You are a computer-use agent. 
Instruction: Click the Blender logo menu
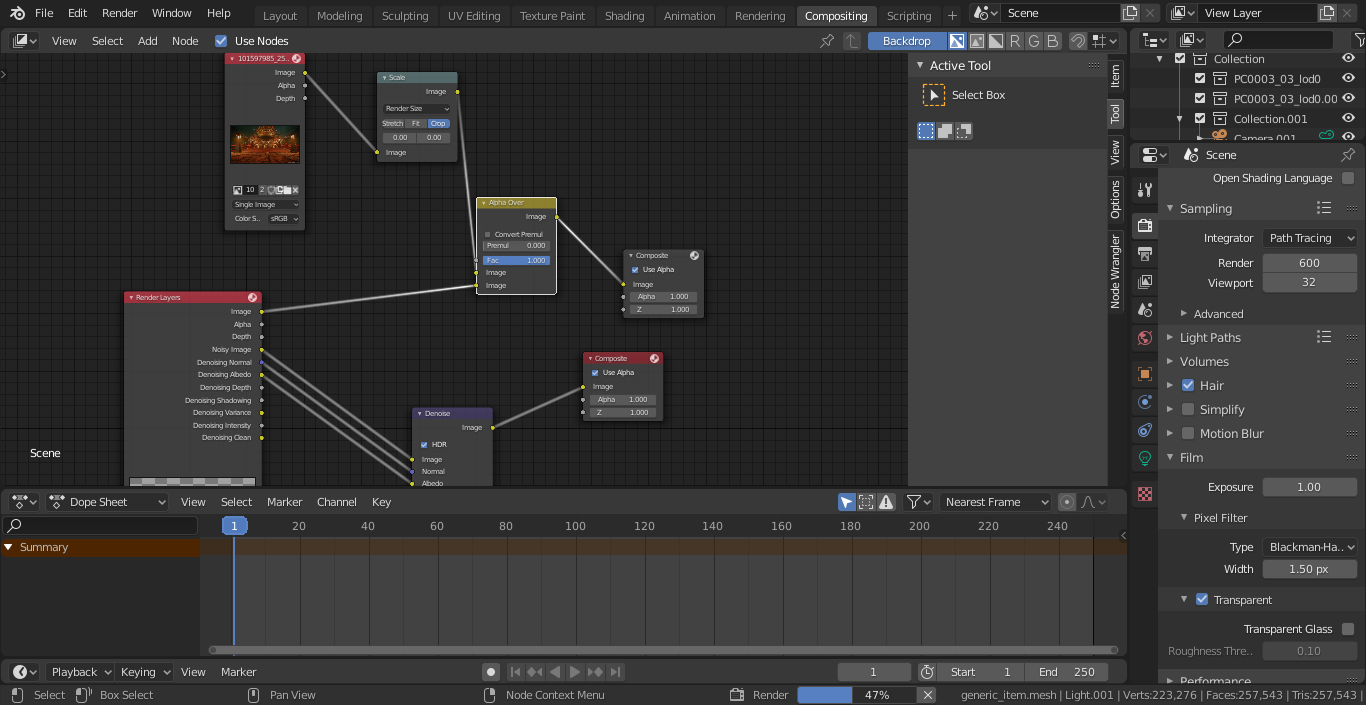[x=17, y=13]
